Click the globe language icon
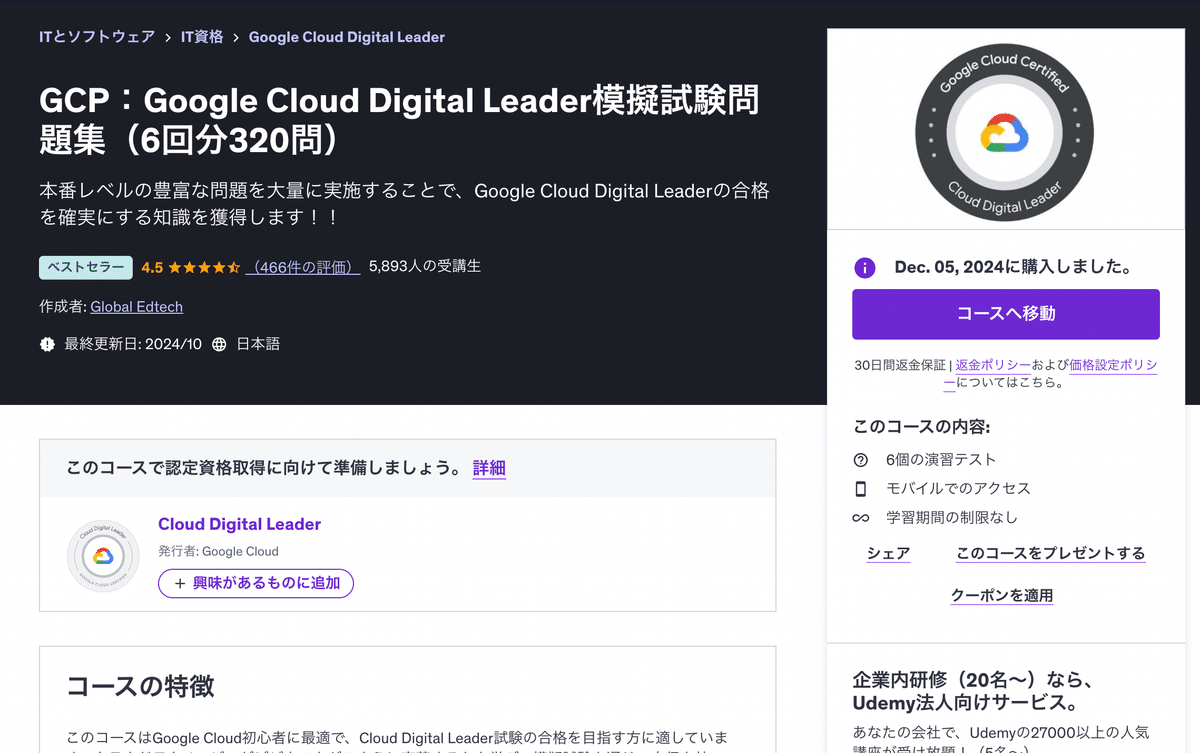Image resolution: width=1200 pixels, height=753 pixels. pyautogui.click(x=219, y=344)
